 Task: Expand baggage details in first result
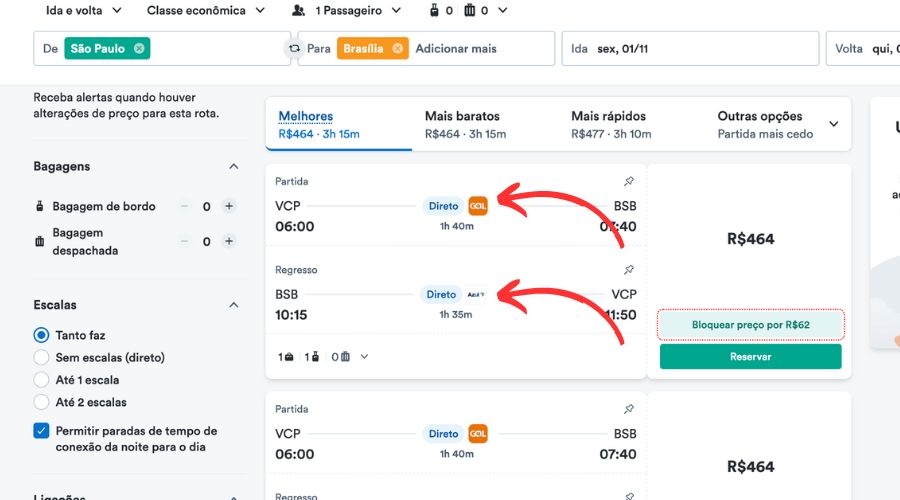click(x=364, y=357)
